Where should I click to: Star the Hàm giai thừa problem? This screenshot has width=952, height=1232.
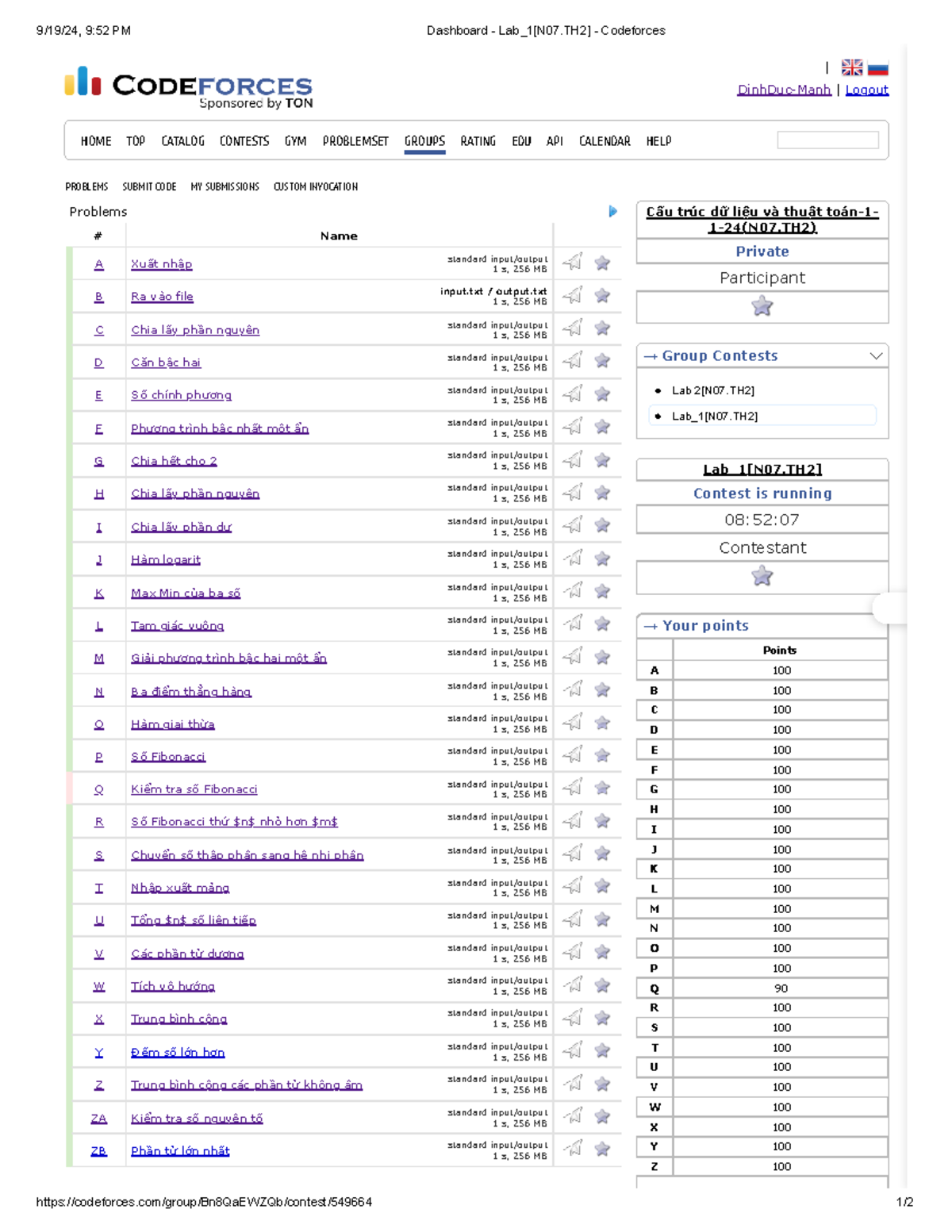coord(602,723)
